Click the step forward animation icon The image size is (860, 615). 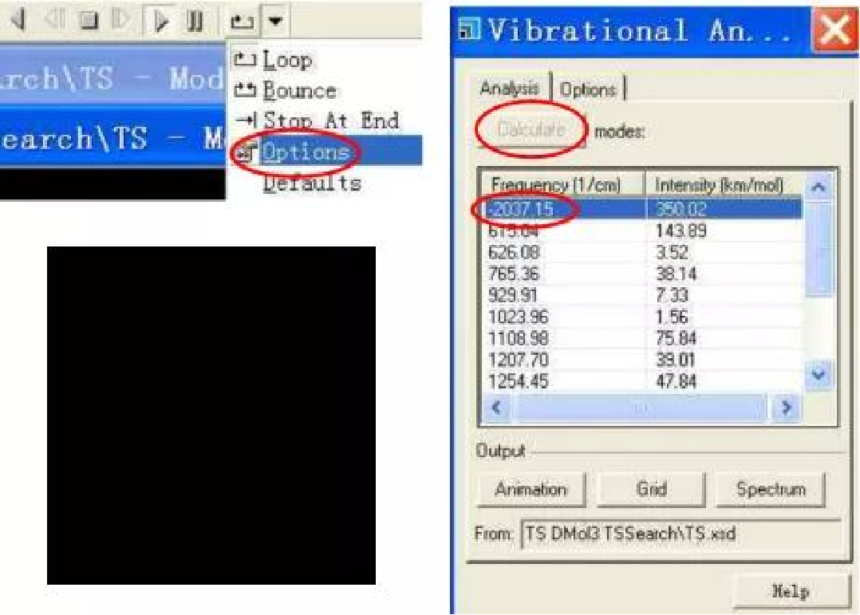coord(120,19)
